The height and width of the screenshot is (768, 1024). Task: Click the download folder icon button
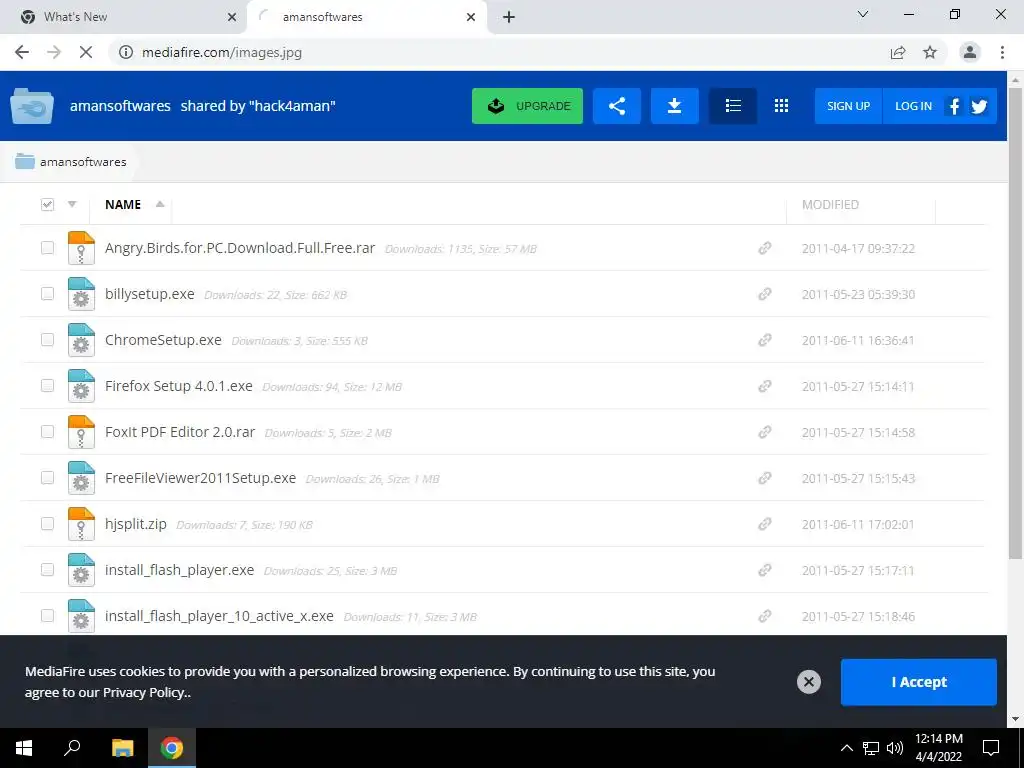pos(675,106)
